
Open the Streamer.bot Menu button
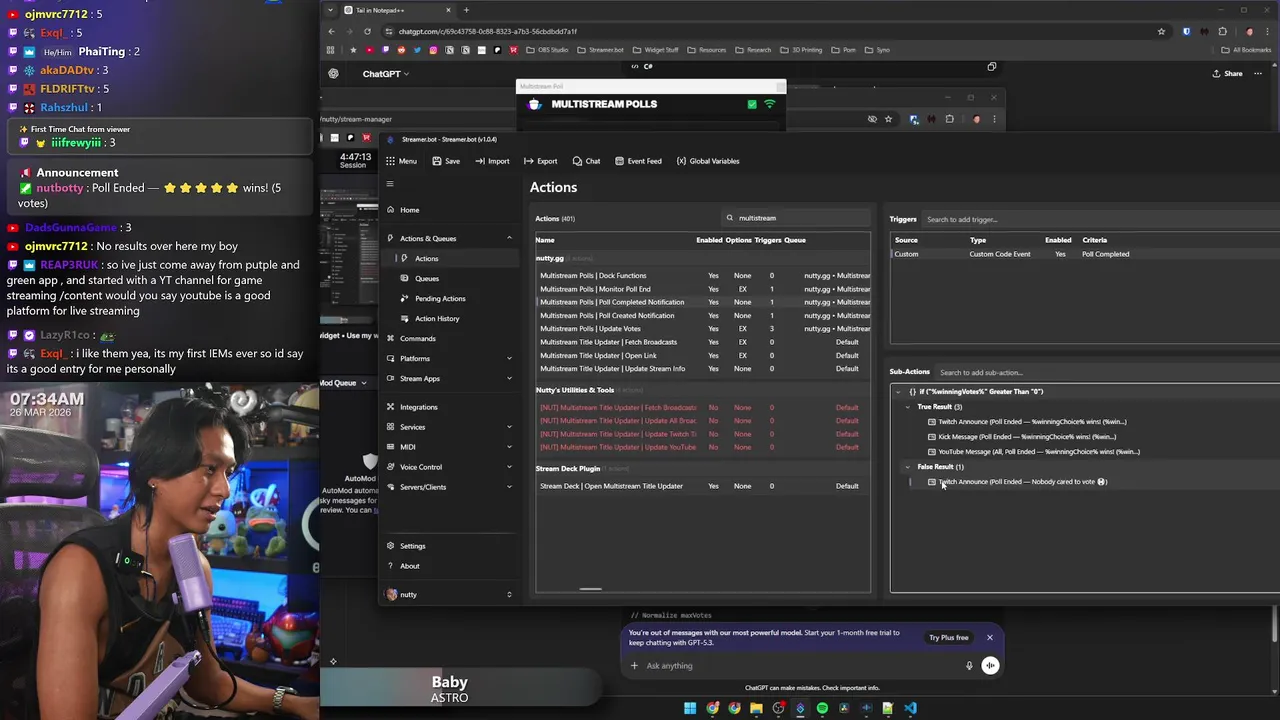tap(401, 161)
